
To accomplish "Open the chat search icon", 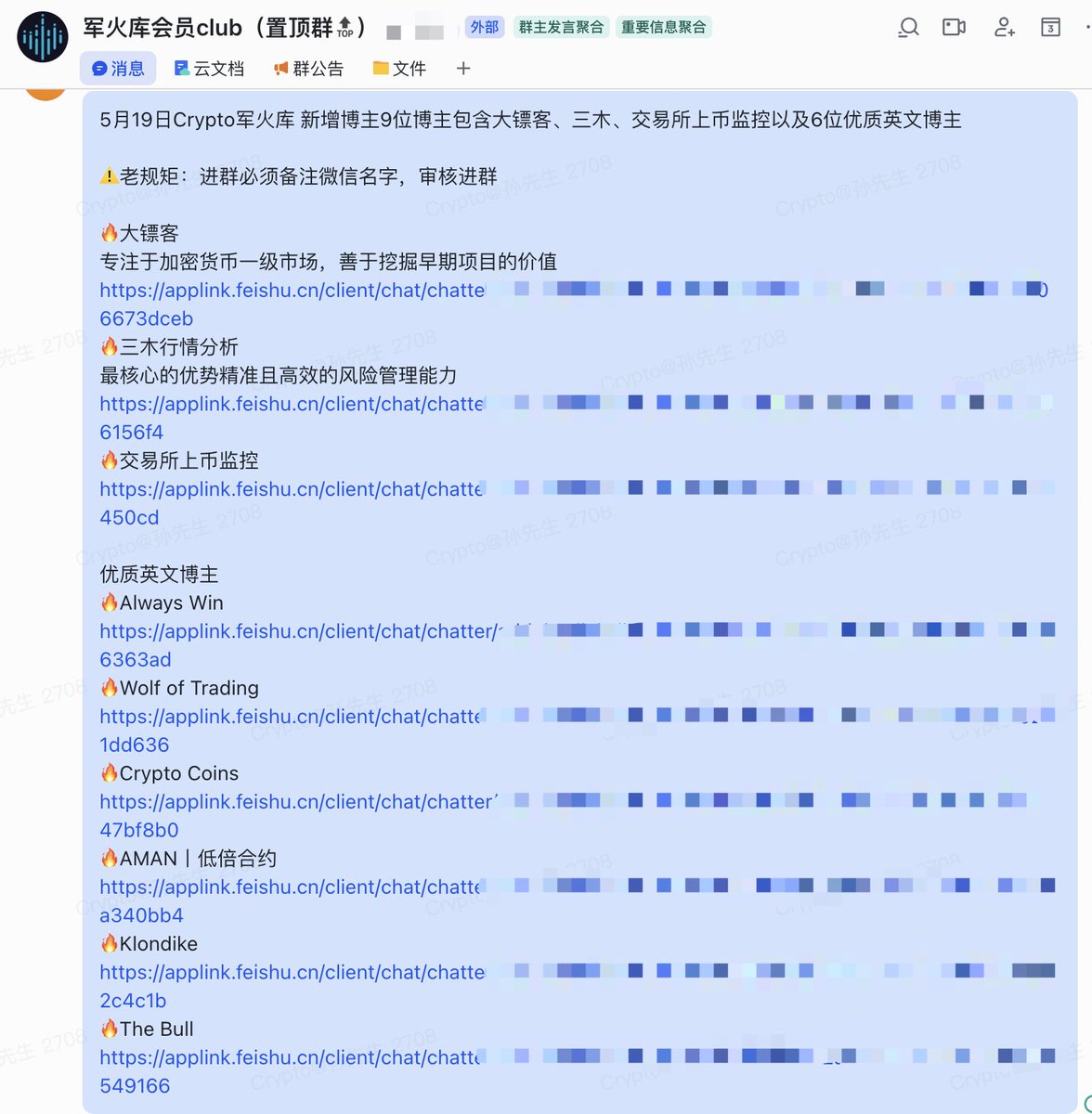I will click(x=908, y=27).
